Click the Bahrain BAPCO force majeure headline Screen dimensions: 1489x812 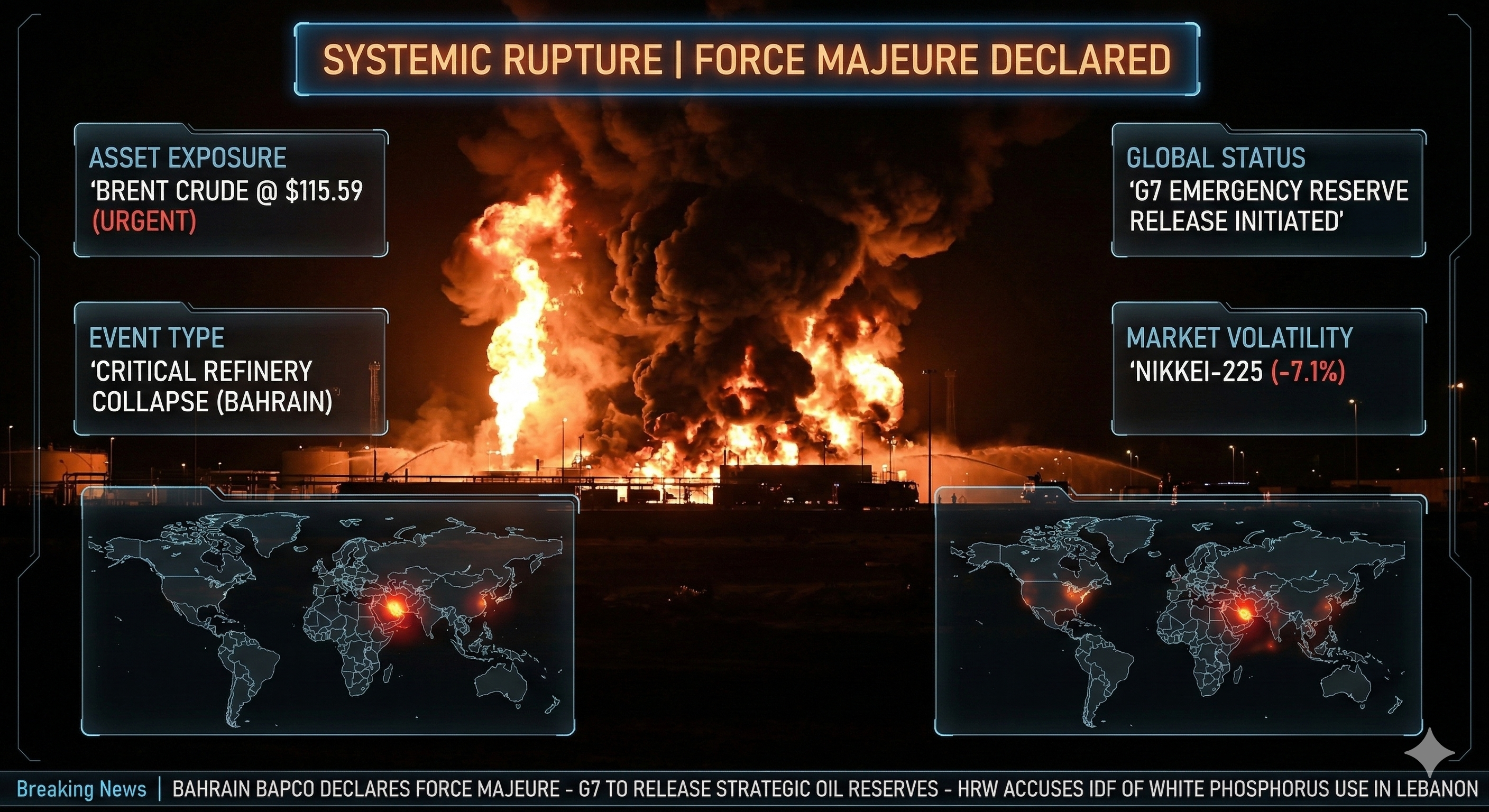pos(366,789)
